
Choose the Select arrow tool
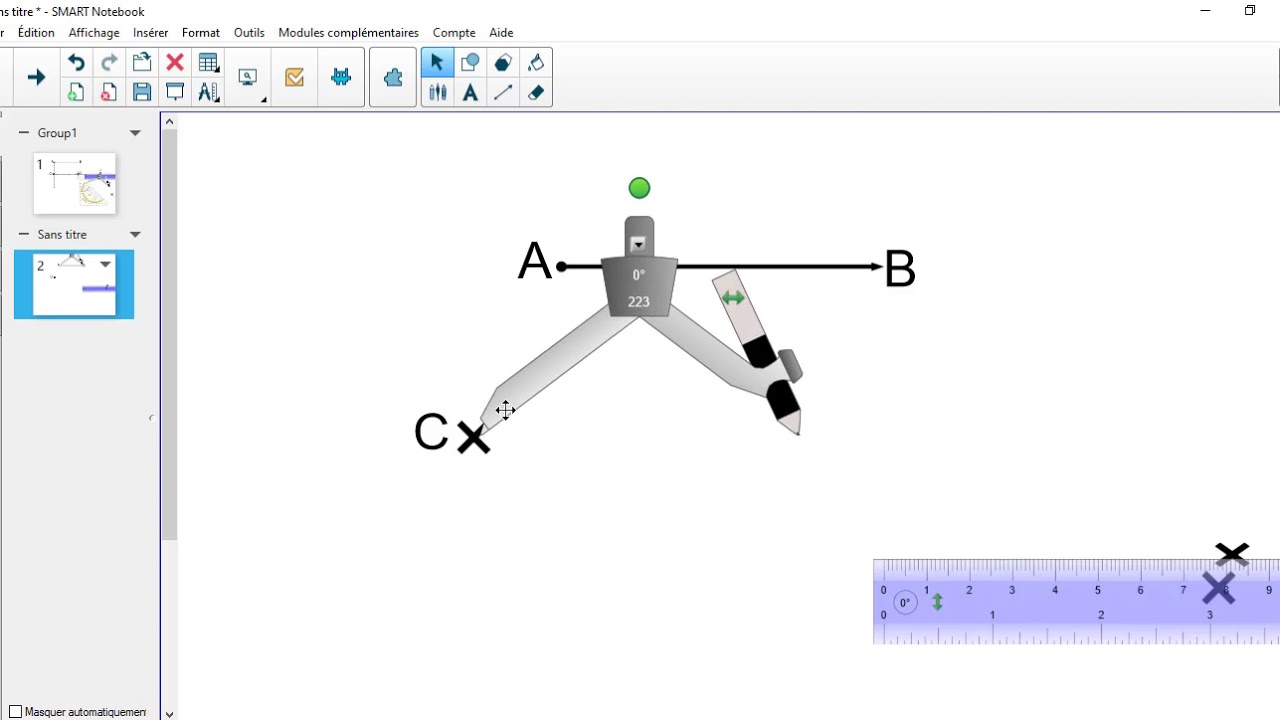(x=437, y=62)
